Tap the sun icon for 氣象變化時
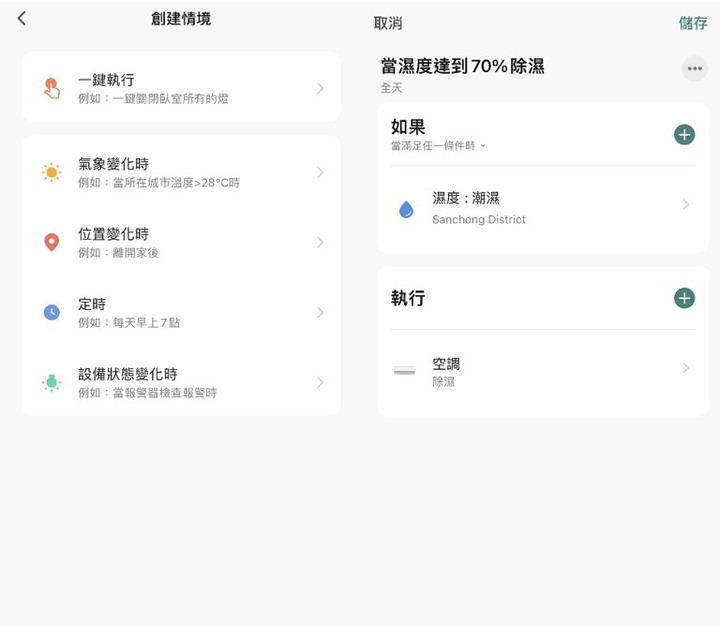 point(52,172)
